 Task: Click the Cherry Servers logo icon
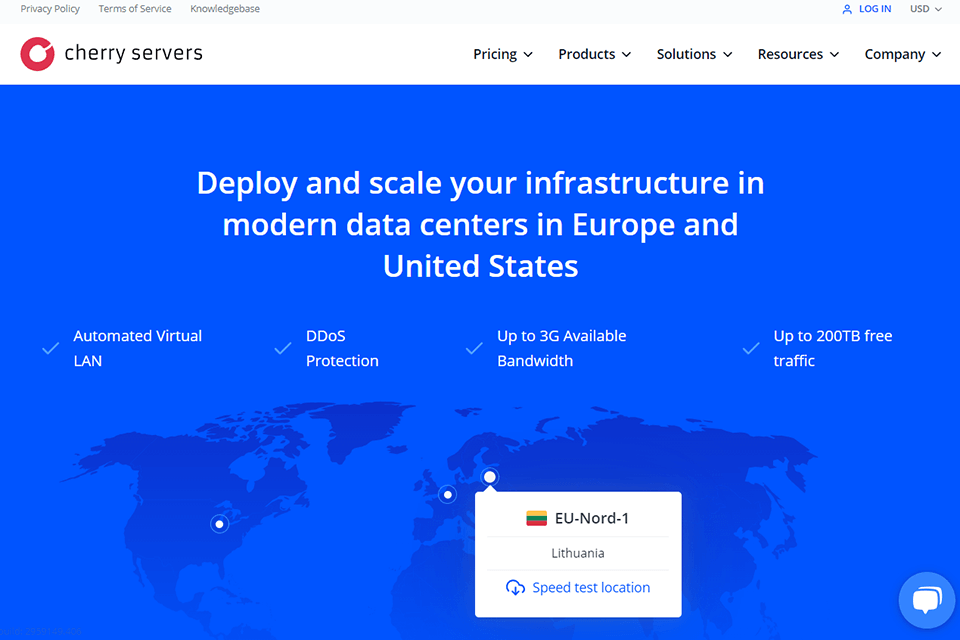(37, 54)
